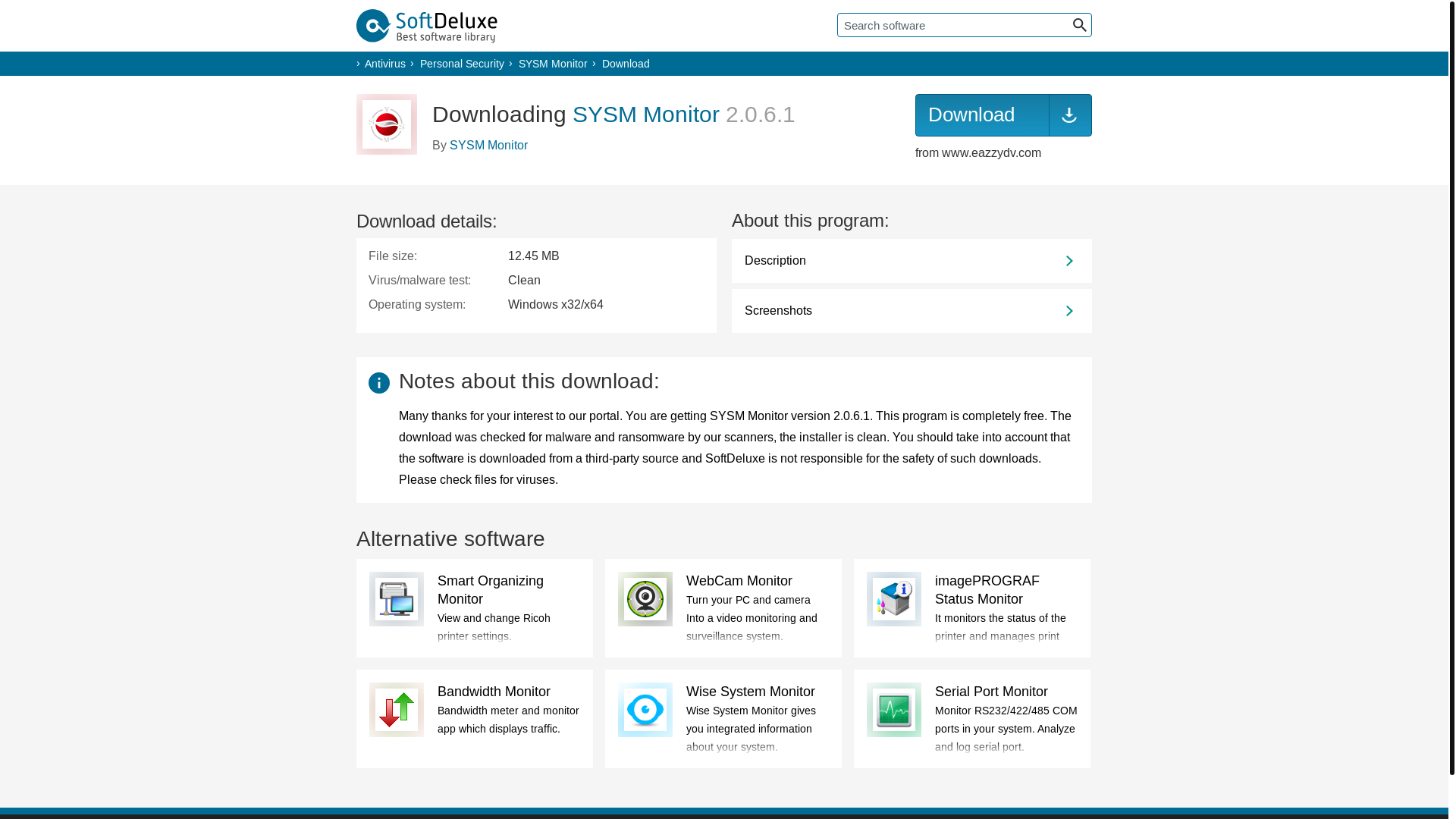Go to Personal Security breadcrumb
Screen dimensions: 1456x819
(x=462, y=64)
